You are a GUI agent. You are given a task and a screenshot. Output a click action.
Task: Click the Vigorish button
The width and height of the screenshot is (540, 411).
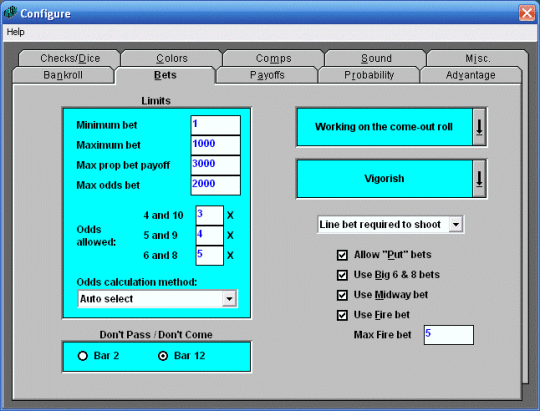[x=384, y=178]
